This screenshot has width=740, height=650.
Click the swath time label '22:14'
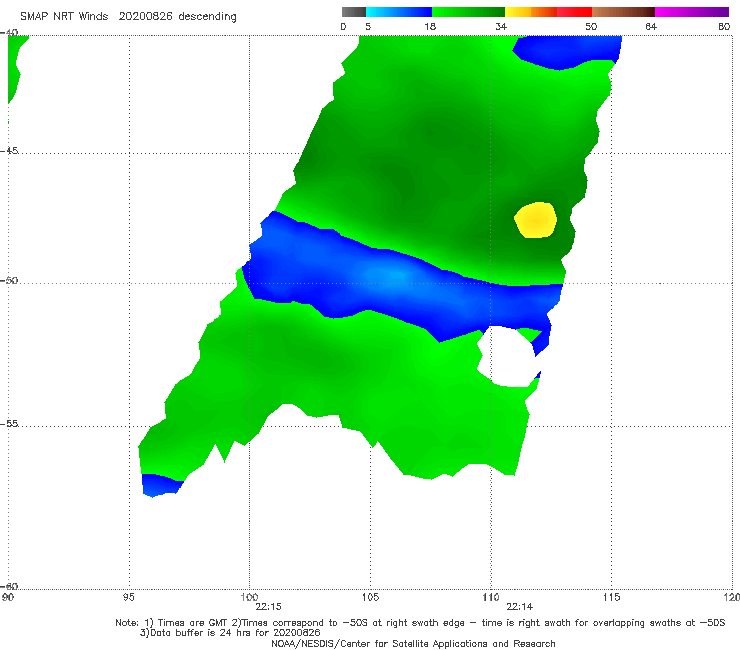click(x=520, y=607)
